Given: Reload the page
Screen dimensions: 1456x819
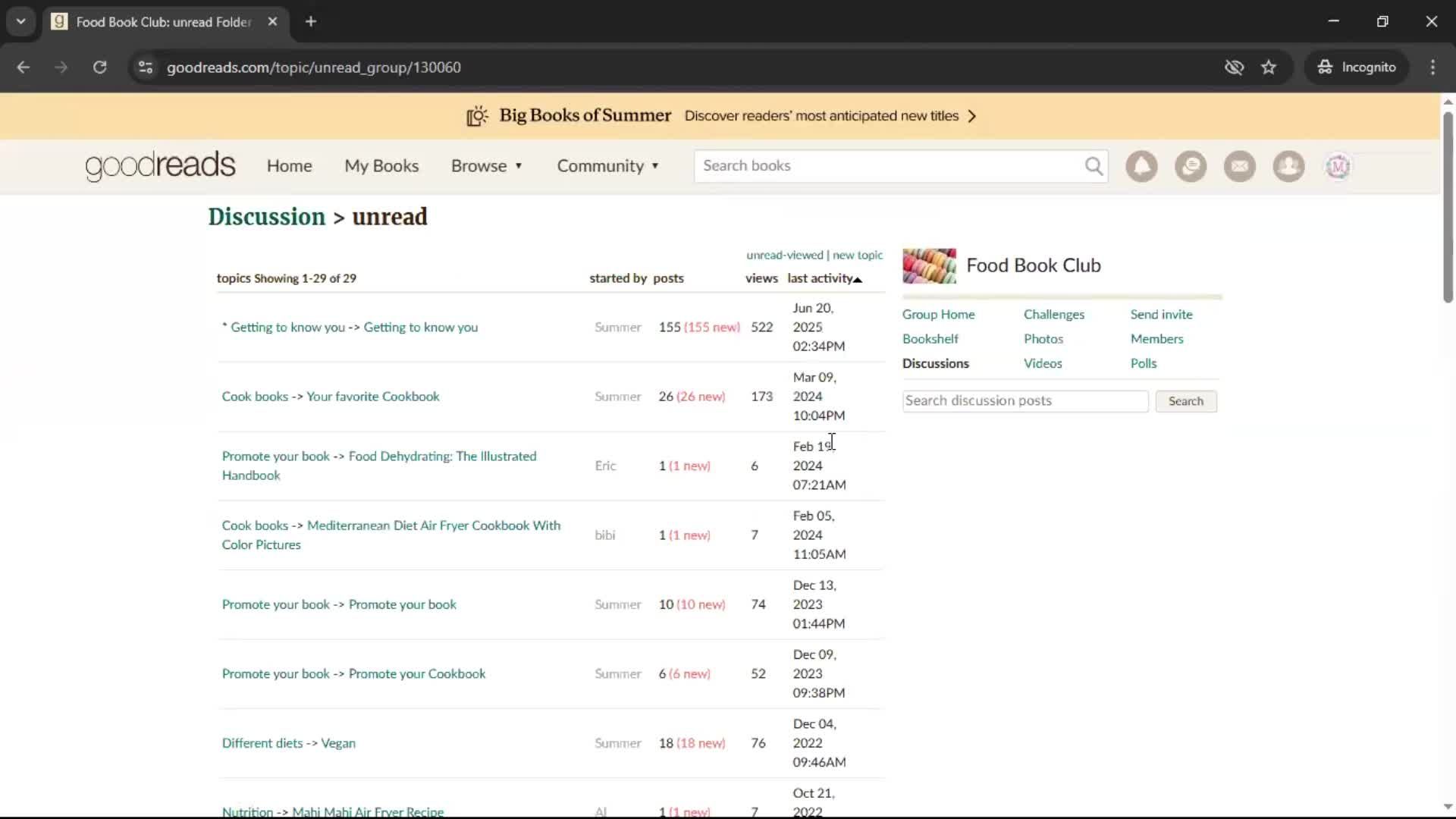Looking at the screenshot, I should tap(99, 67).
